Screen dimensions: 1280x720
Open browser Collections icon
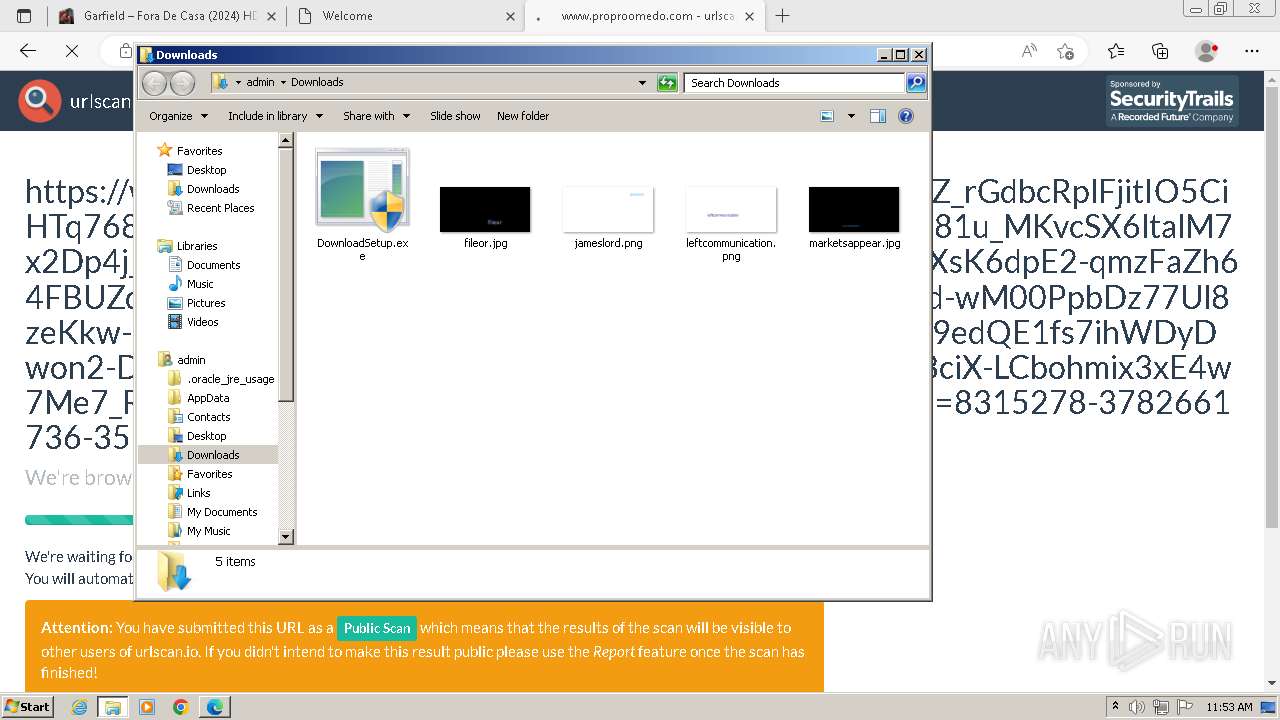[x=1160, y=51]
